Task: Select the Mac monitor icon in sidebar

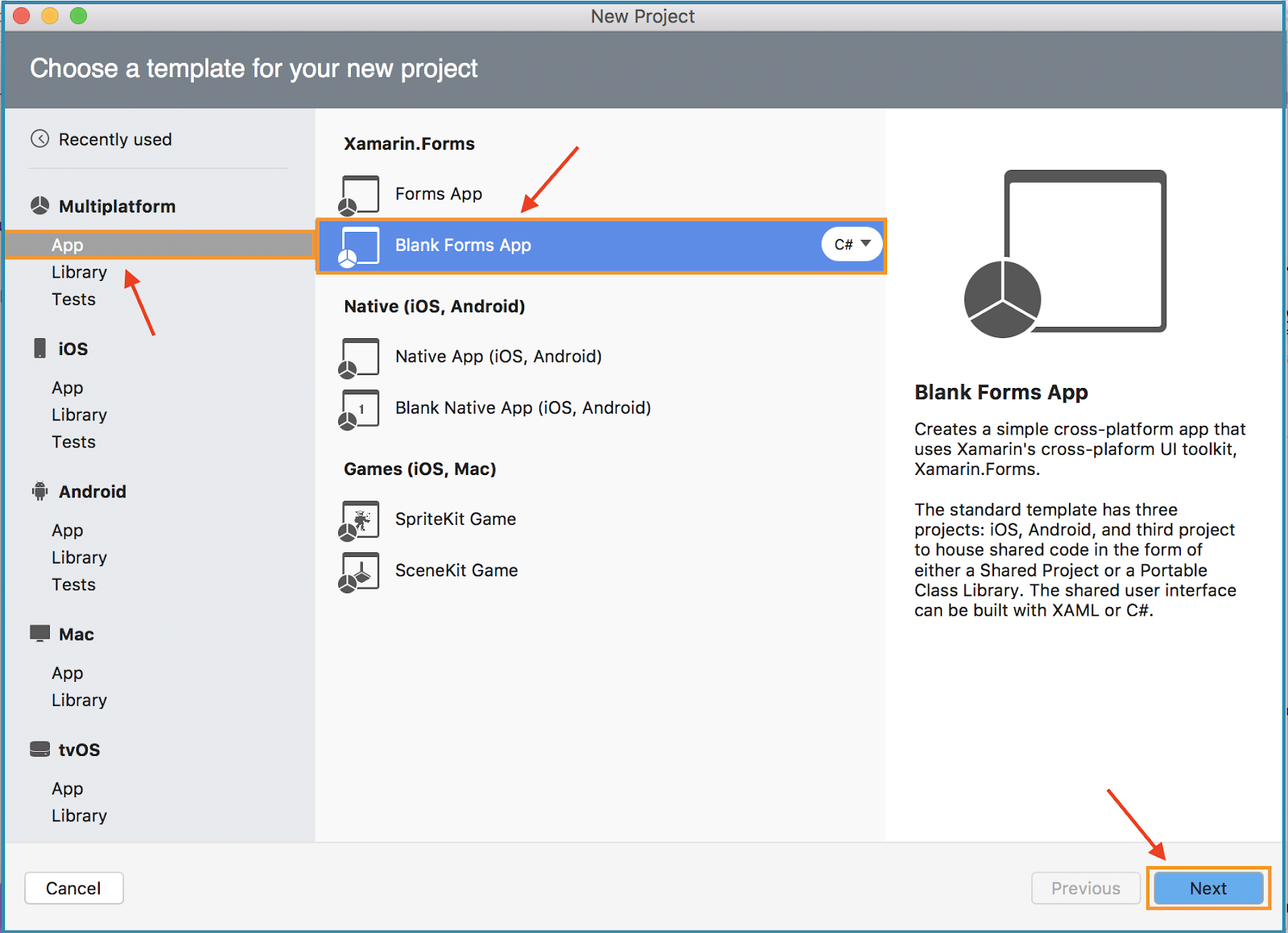Action: point(38,634)
